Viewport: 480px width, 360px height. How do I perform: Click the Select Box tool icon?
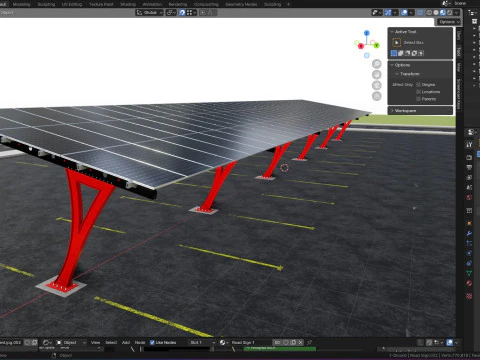point(396,42)
